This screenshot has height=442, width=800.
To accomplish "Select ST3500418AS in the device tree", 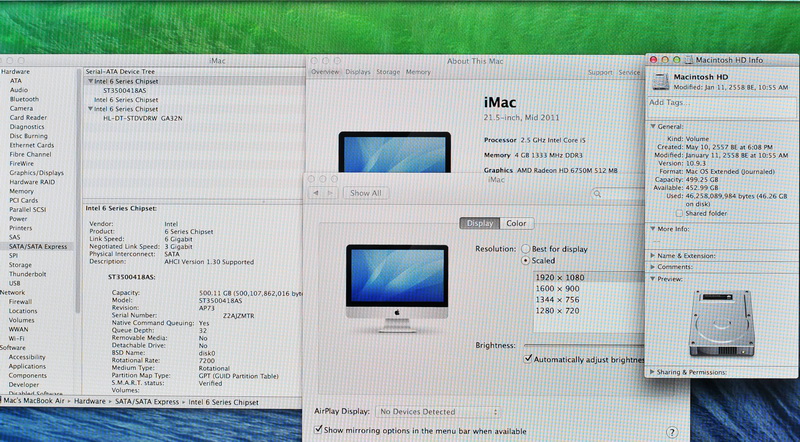I will coord(124,90).
